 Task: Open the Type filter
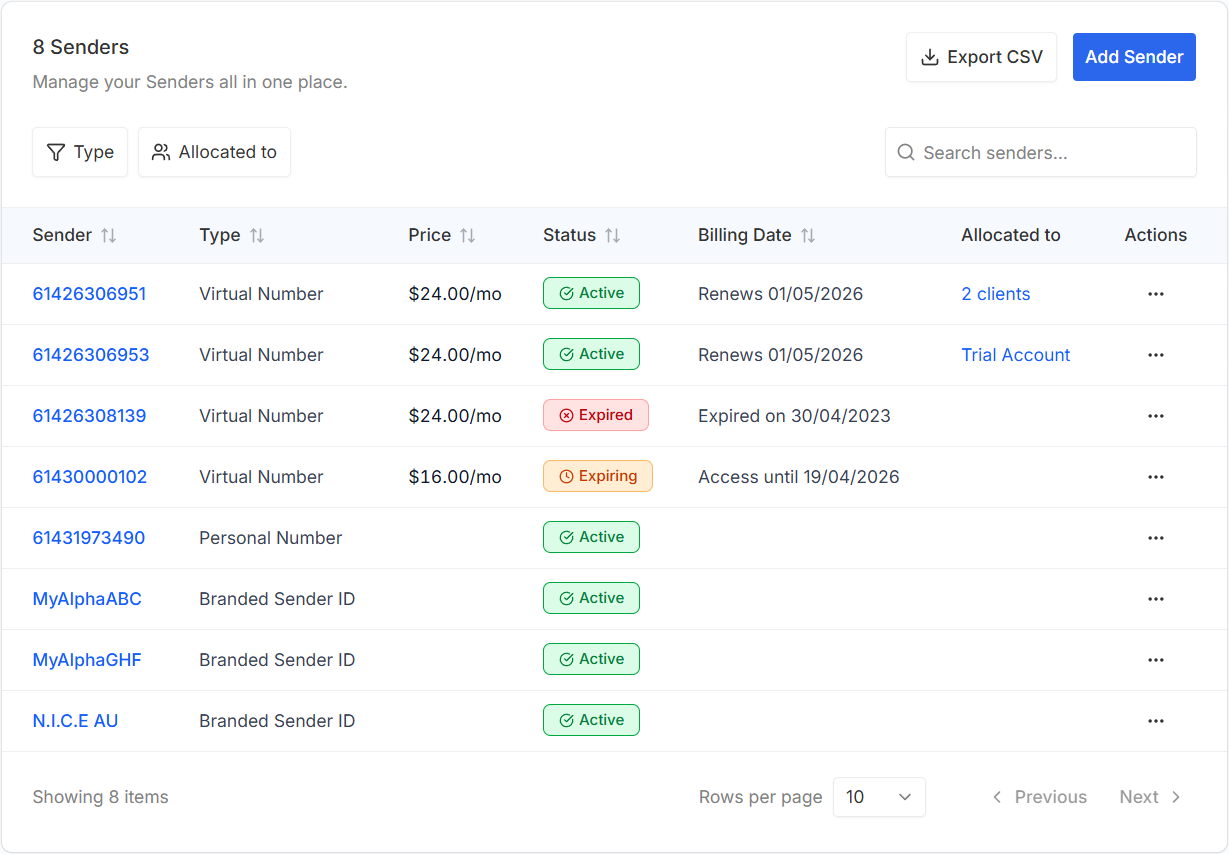[x=80, y=152]
